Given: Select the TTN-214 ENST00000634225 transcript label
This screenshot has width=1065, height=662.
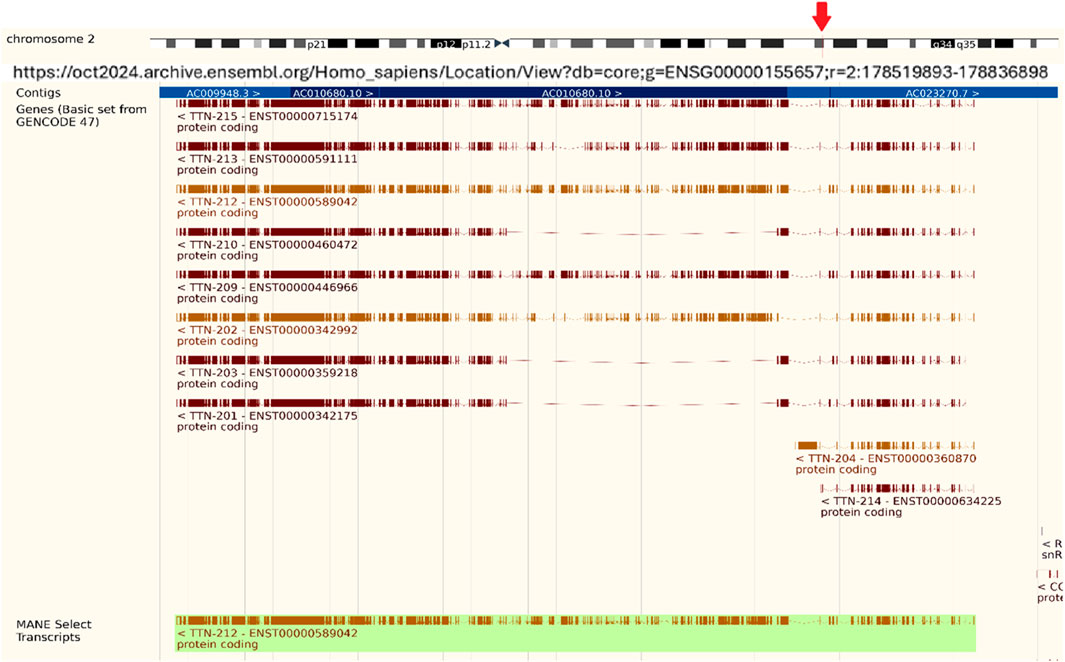Looking at the screenshot, I should 911,501.
